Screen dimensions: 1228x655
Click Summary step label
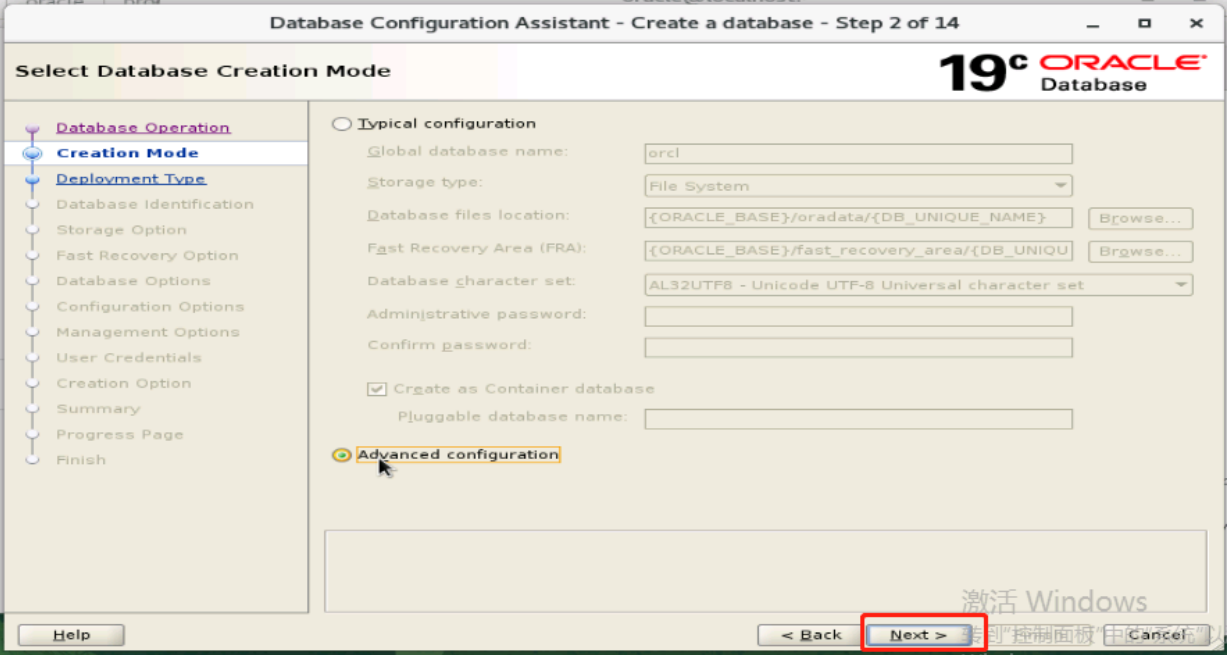(x=98, y=409)
